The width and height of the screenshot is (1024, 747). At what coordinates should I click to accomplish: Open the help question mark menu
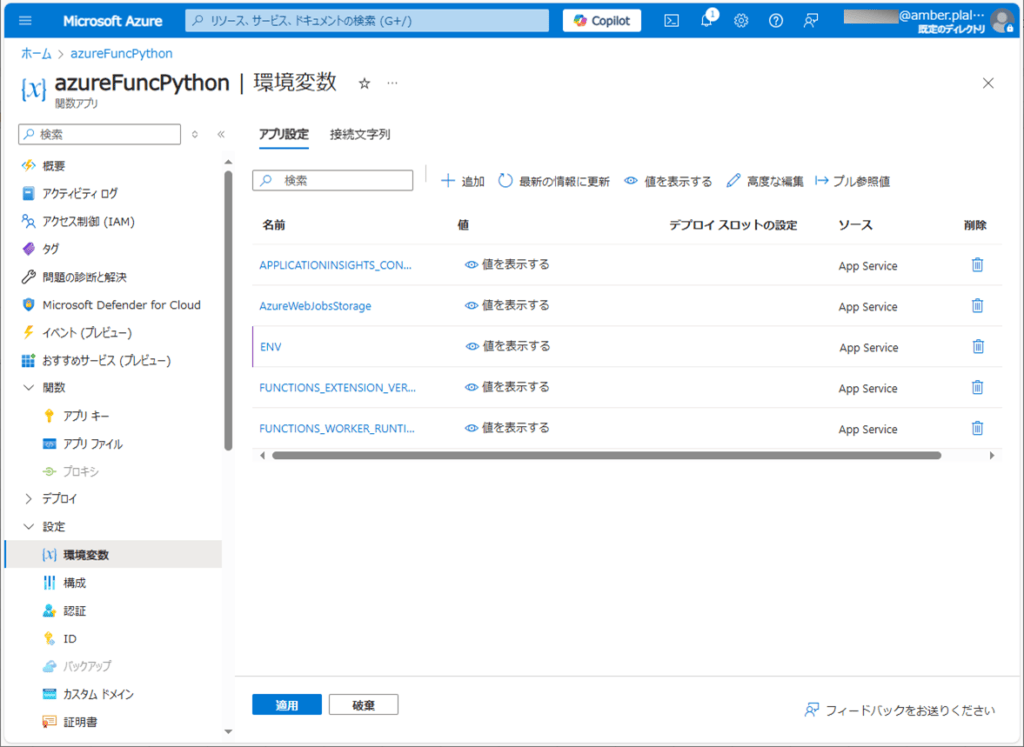tap(776, 20)
